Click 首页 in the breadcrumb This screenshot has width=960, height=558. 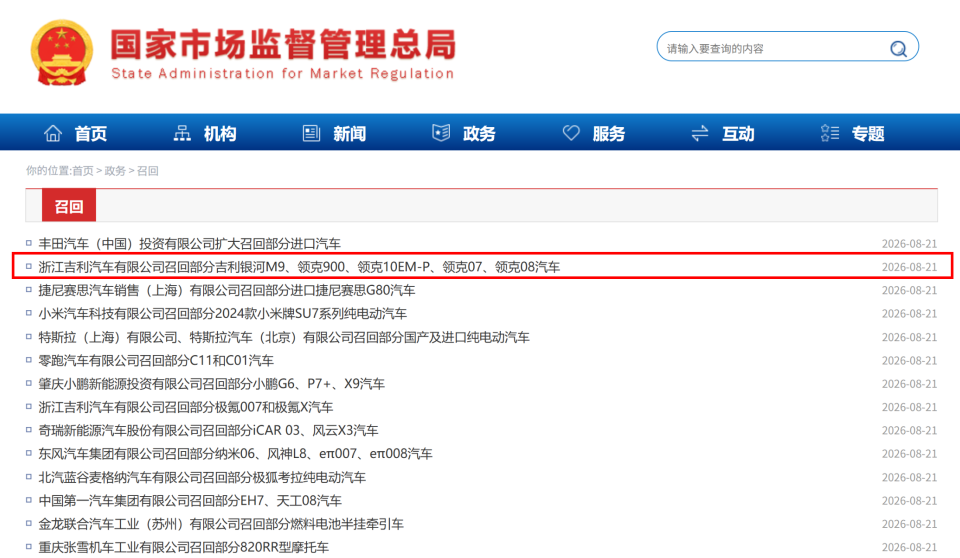[x=83, y=171]
